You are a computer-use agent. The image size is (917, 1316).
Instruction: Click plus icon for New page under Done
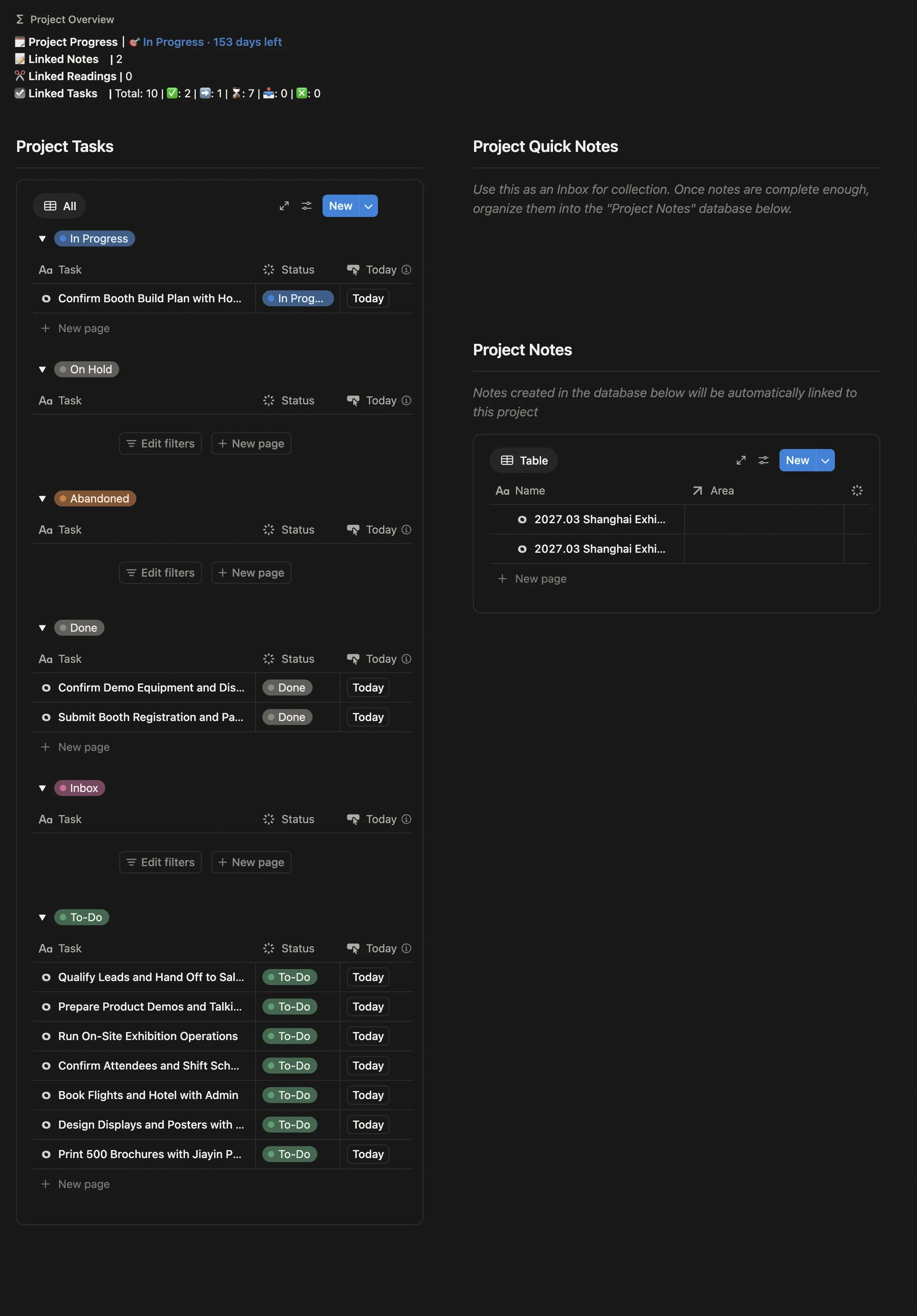[x=45, y=747]
